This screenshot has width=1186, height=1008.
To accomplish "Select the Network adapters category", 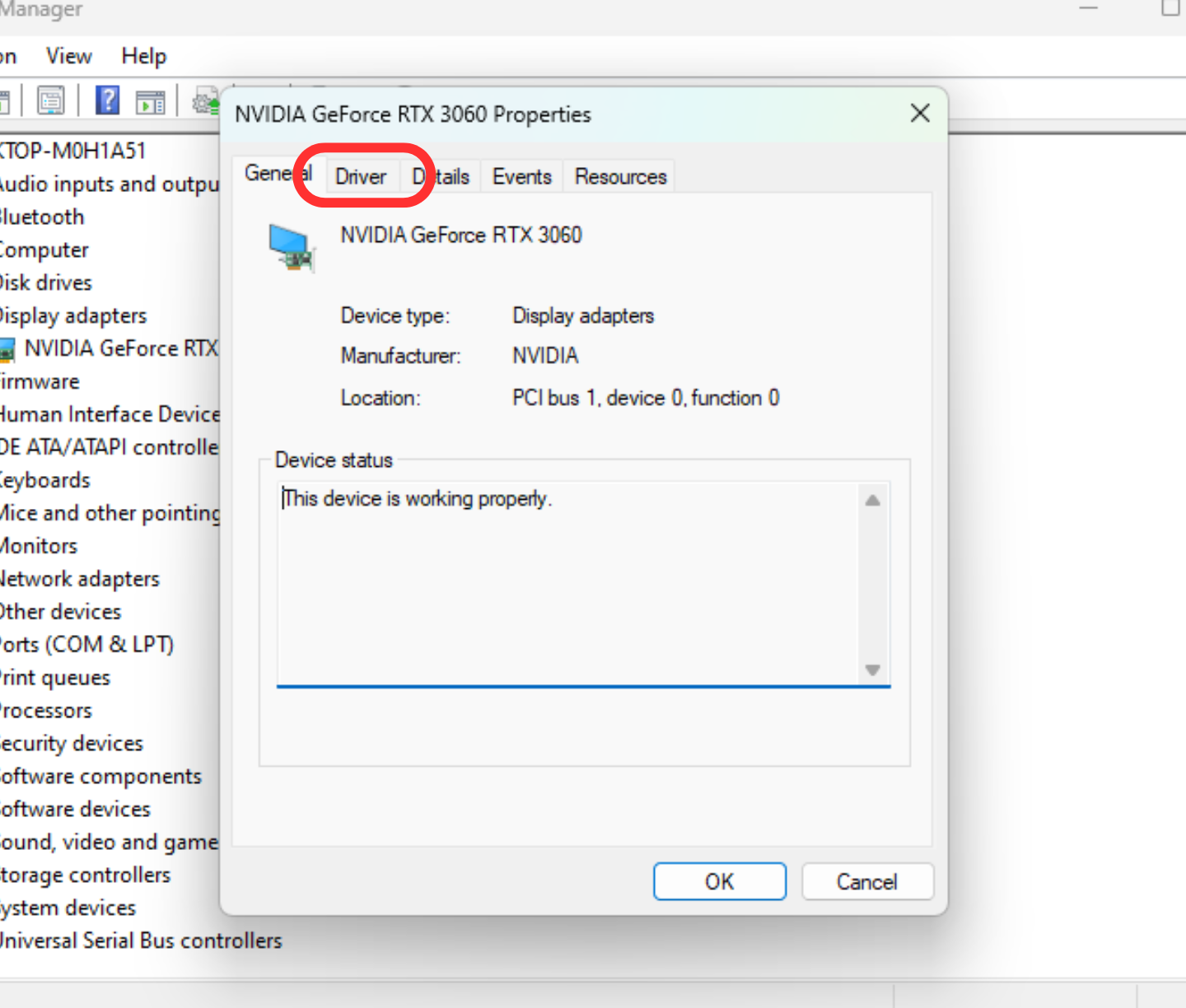I will [79, 578].
